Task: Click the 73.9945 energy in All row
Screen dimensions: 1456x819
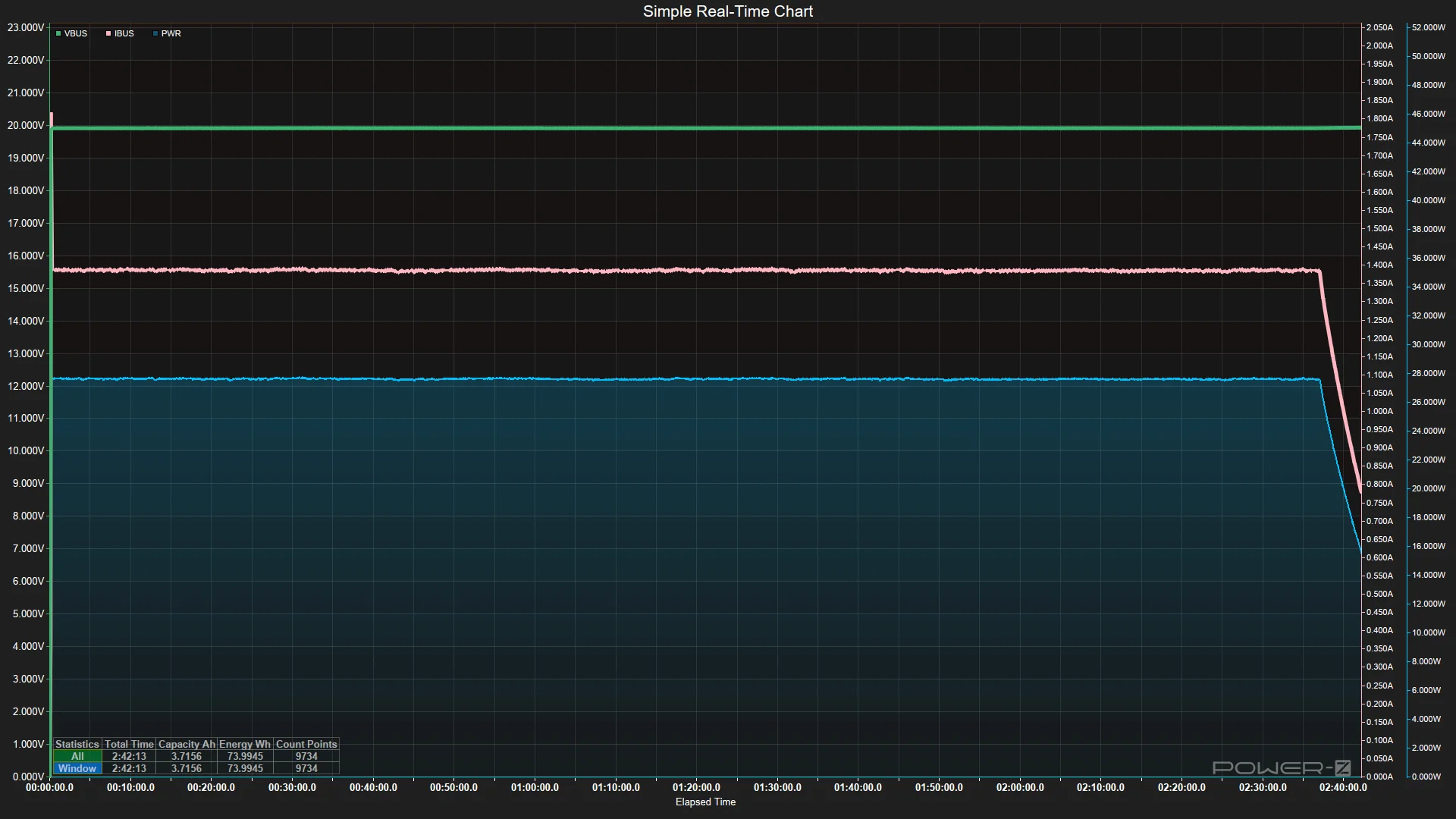Action: point(245,756)
